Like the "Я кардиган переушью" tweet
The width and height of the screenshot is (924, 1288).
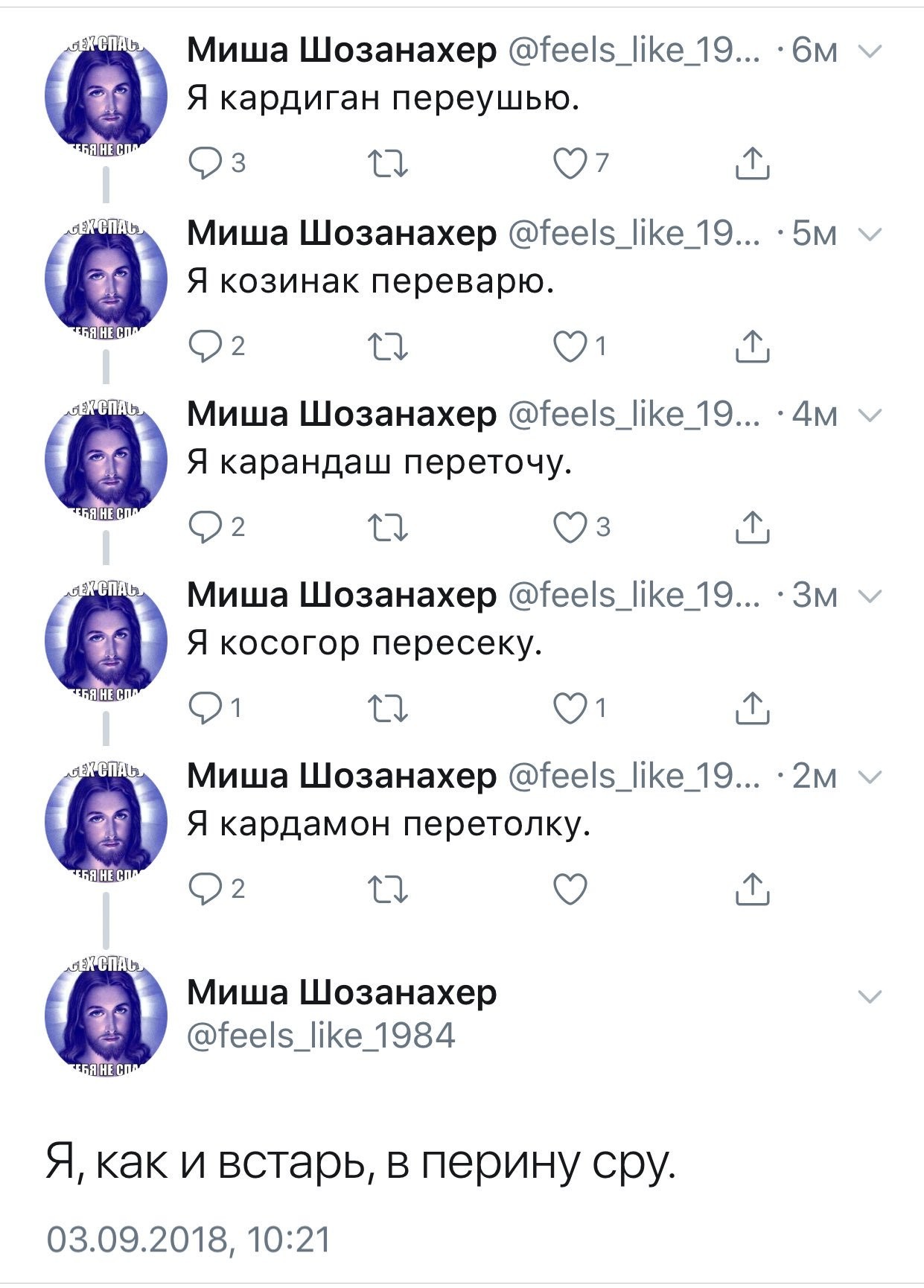click(x=570, y=163)
